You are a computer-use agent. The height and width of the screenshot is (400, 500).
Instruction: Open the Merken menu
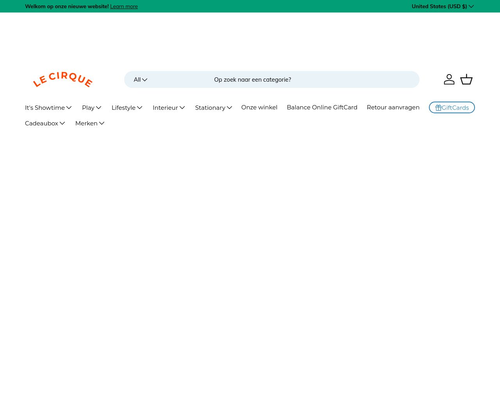click(90, 123)
